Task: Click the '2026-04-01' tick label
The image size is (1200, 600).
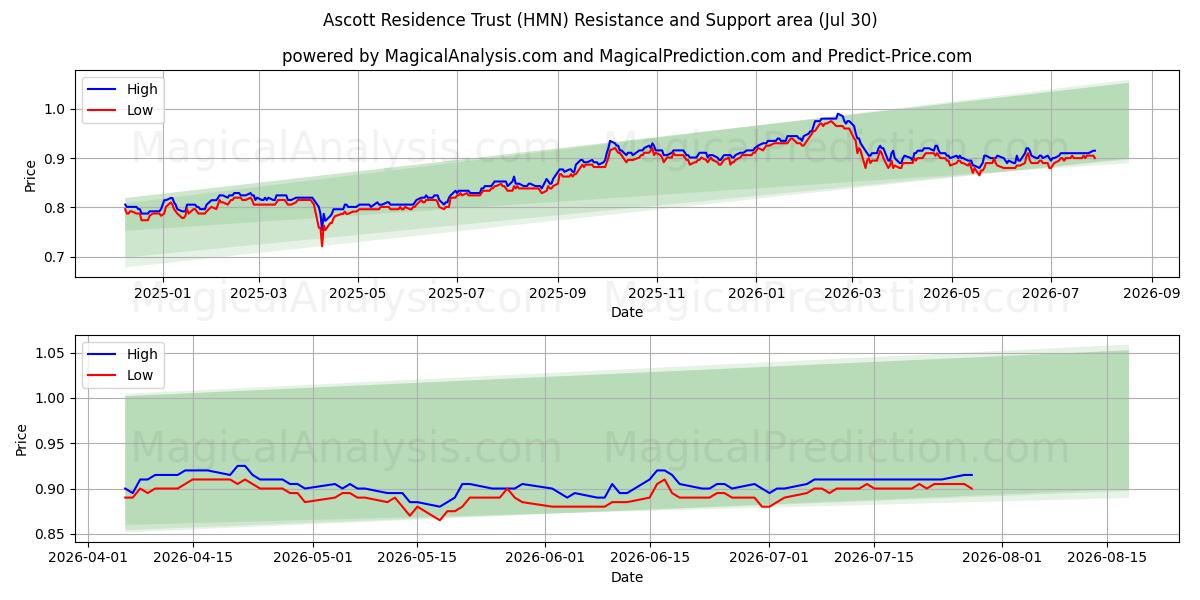Action: click(x=88, y=558)
